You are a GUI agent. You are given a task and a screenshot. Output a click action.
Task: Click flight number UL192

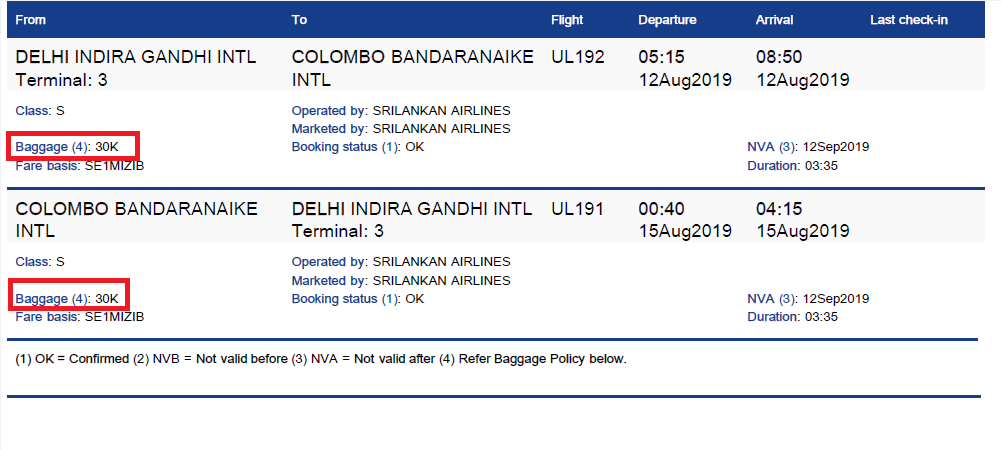pyautogui.click(x=578, y=57)
